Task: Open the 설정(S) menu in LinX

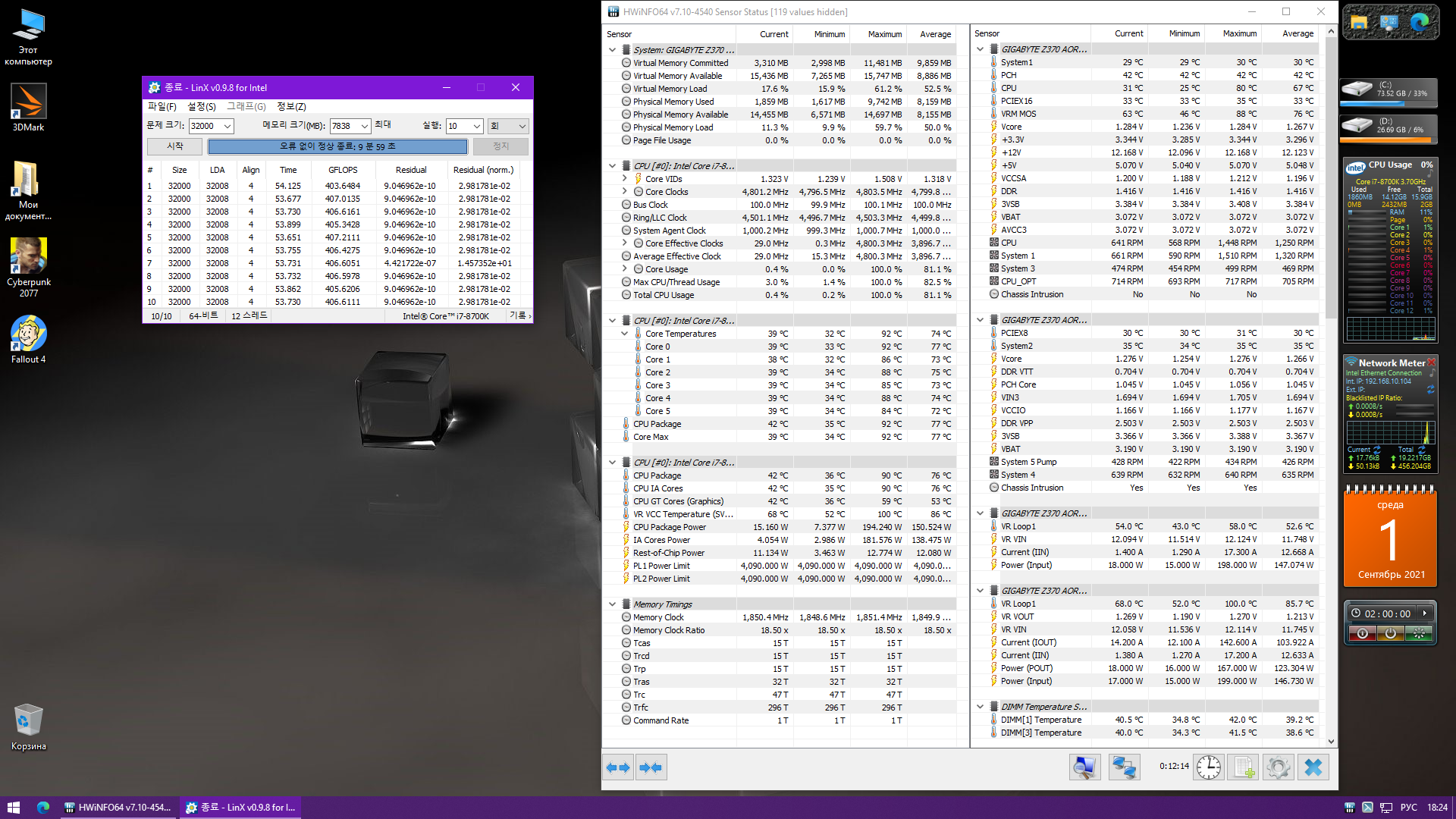Action: (x=202, y=107)
